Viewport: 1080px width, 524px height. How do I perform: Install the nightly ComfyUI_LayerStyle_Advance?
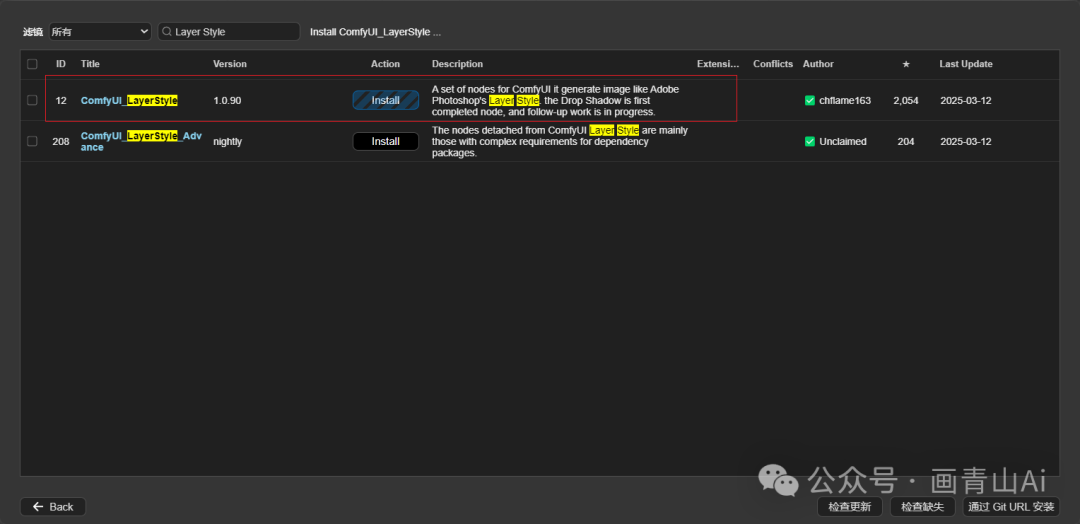[x=386, y=141]
